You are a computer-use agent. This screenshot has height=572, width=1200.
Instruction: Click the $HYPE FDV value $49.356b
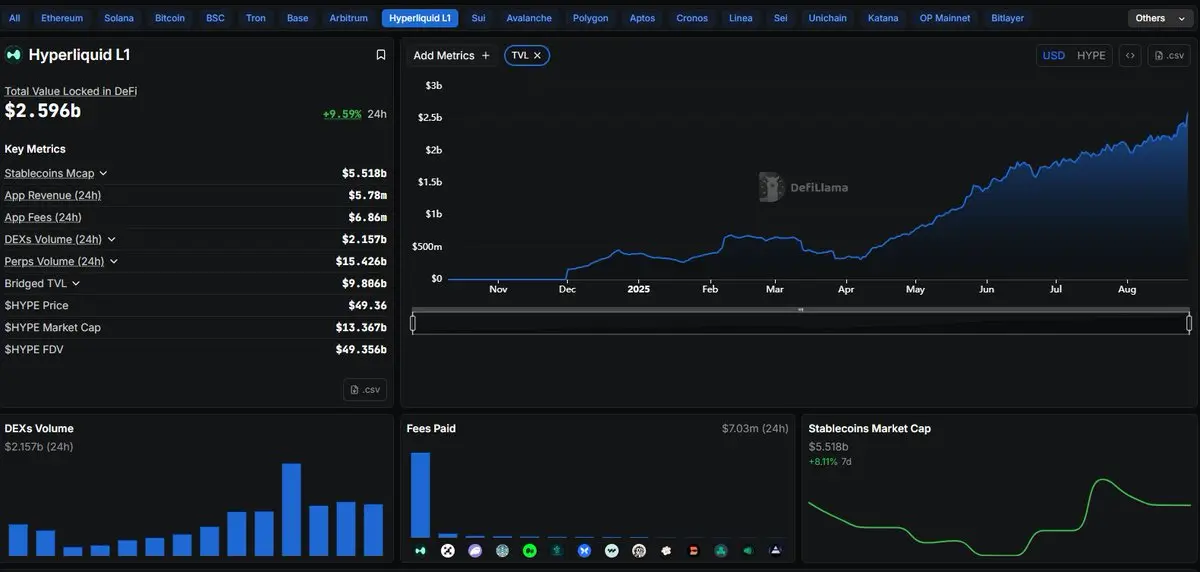(361, 350)
